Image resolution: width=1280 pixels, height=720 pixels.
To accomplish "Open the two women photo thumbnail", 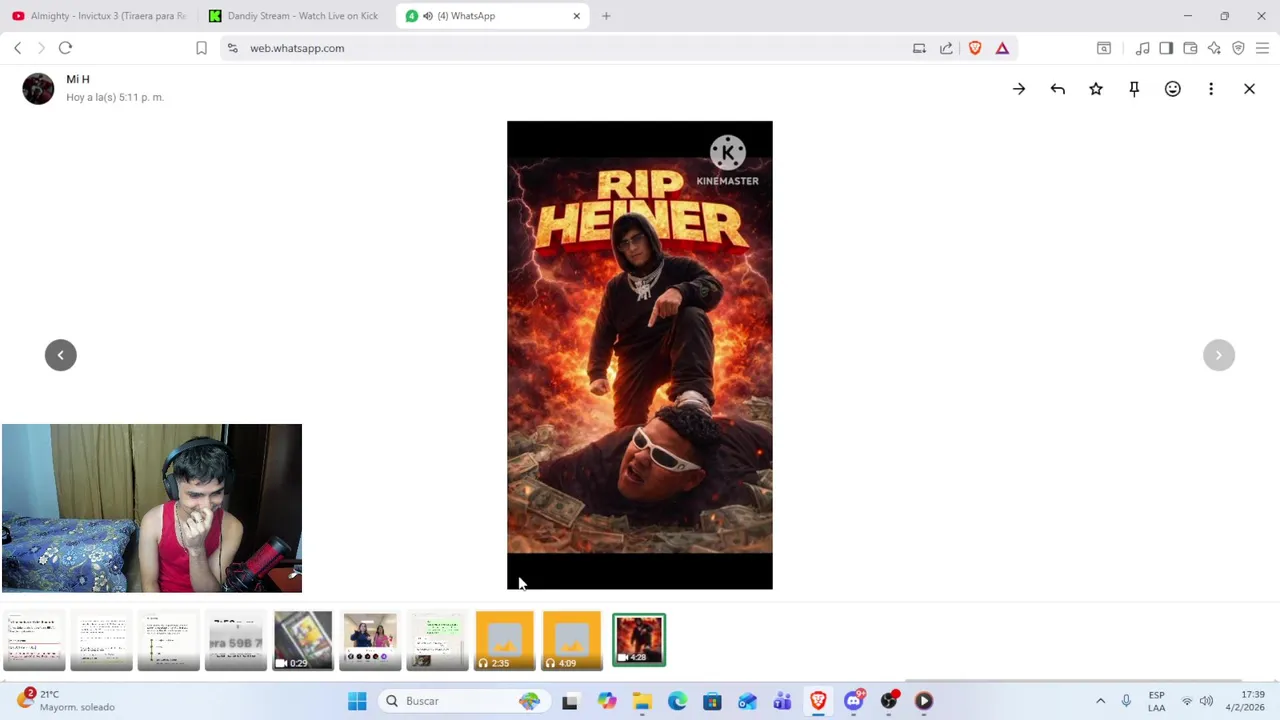I will (370, 640).
